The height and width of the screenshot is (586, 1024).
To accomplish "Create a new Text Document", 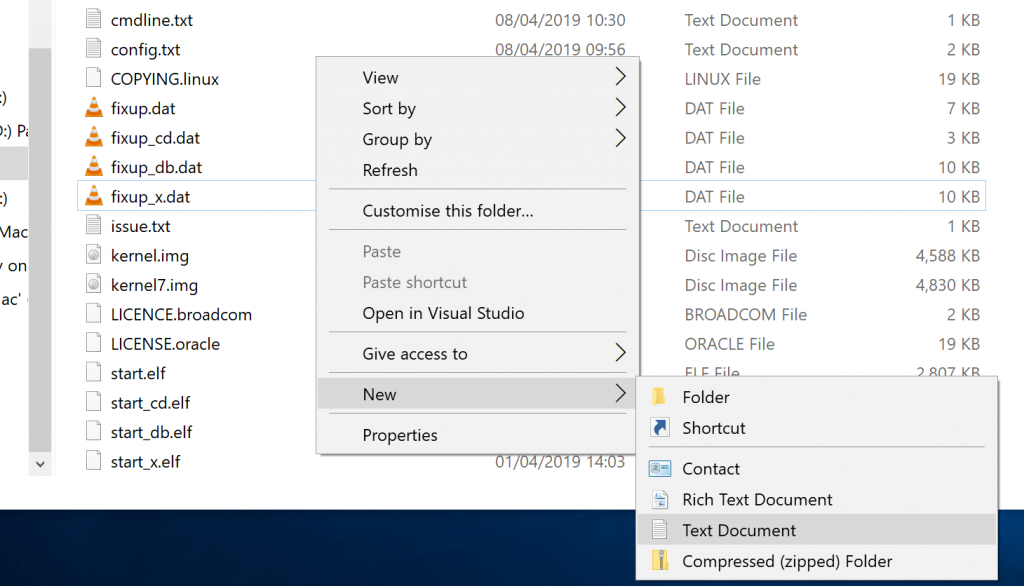I will 739,531.
